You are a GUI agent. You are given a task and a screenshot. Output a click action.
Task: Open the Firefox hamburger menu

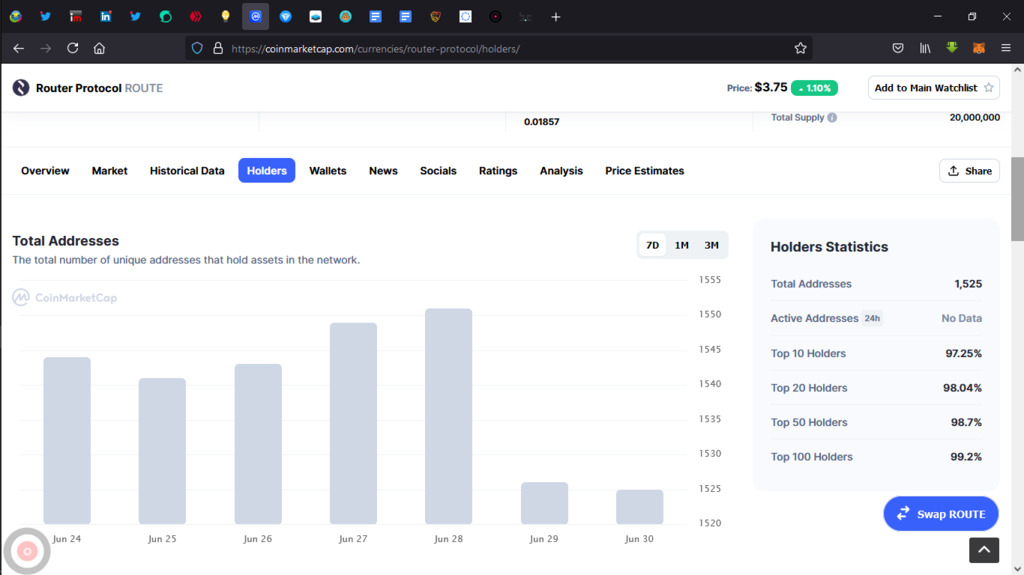[1006, 48]
